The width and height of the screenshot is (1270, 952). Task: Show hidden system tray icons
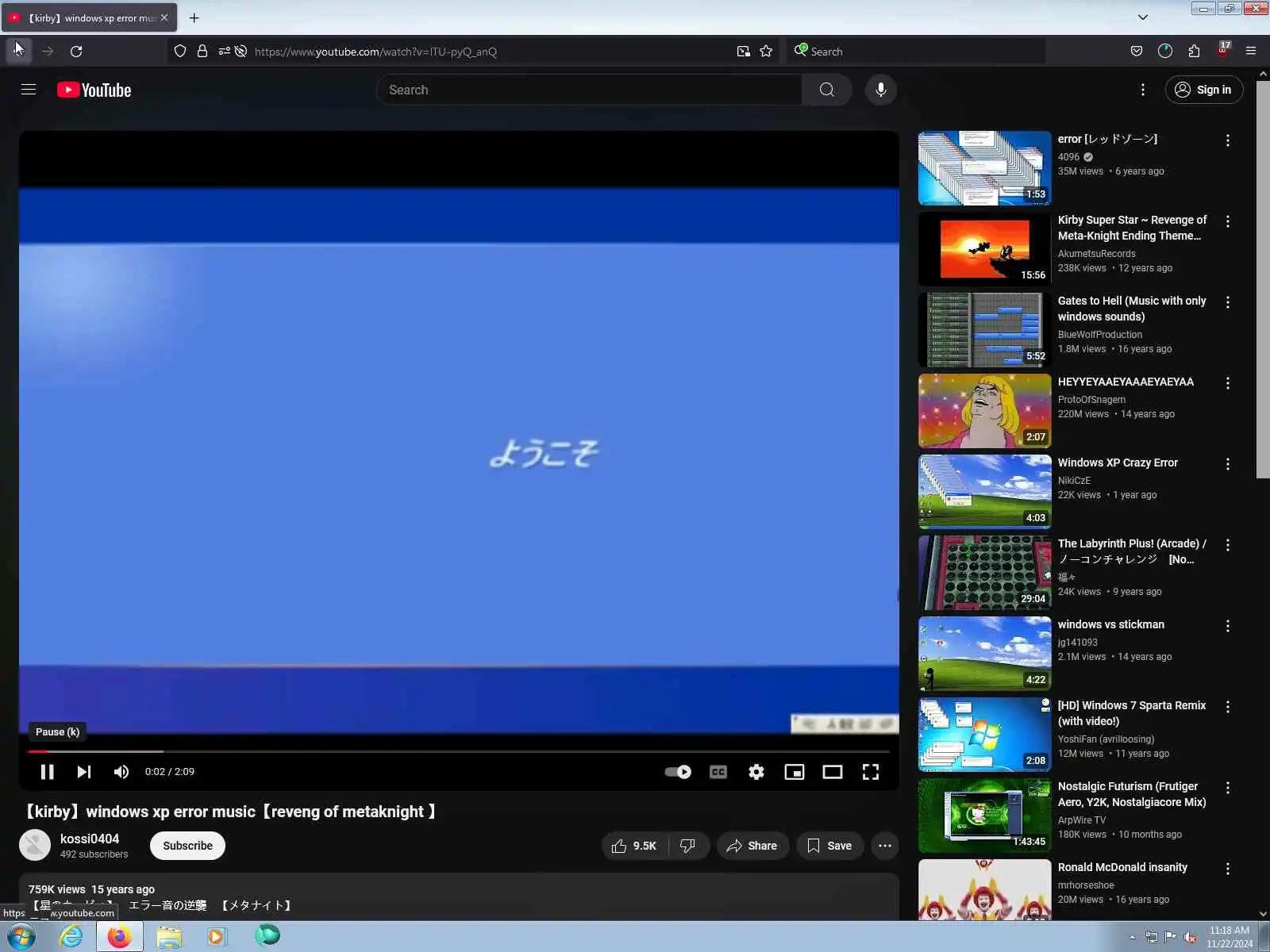1133,937
